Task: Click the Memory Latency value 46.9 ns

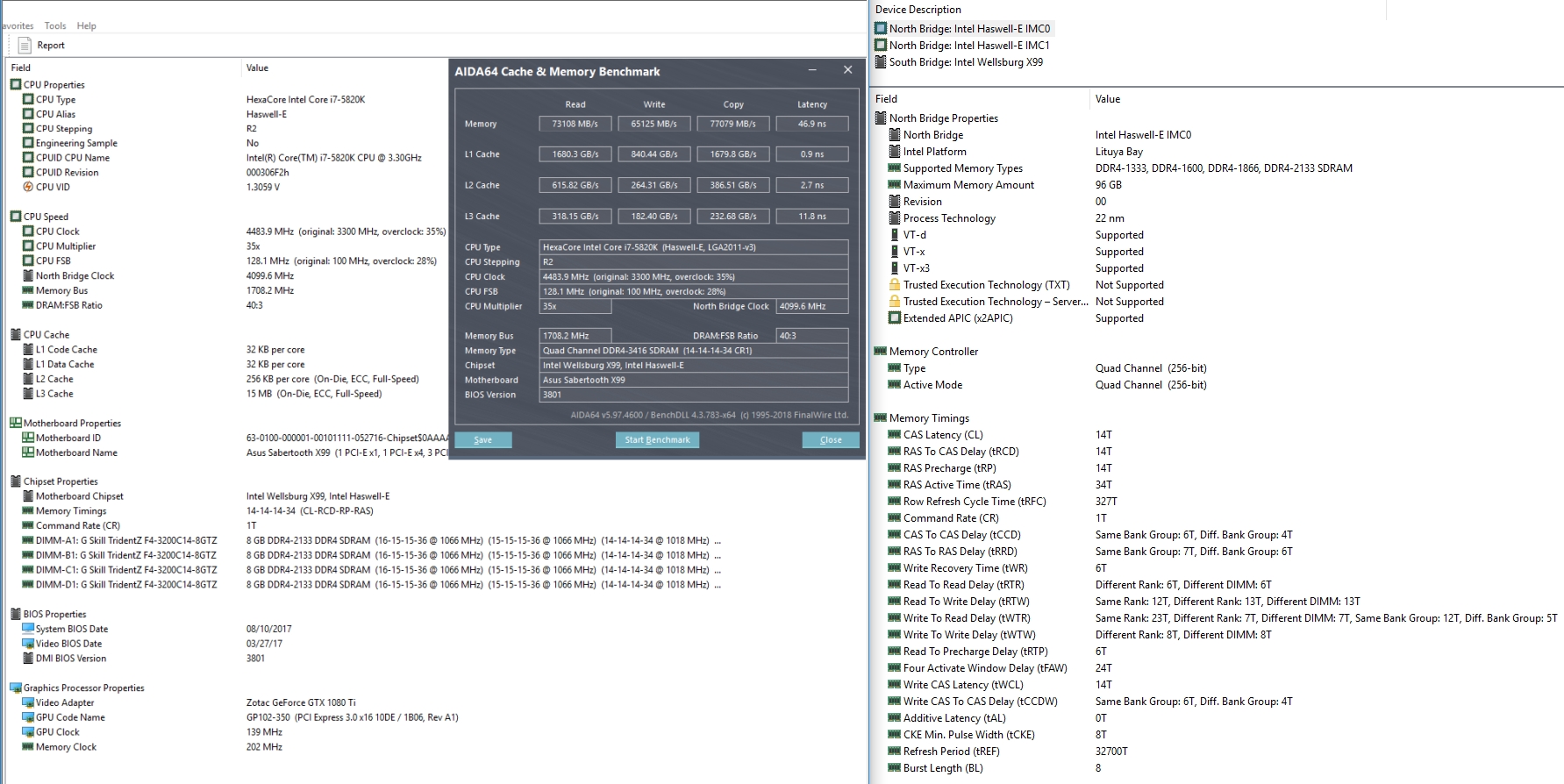Action: coord(812,124)
